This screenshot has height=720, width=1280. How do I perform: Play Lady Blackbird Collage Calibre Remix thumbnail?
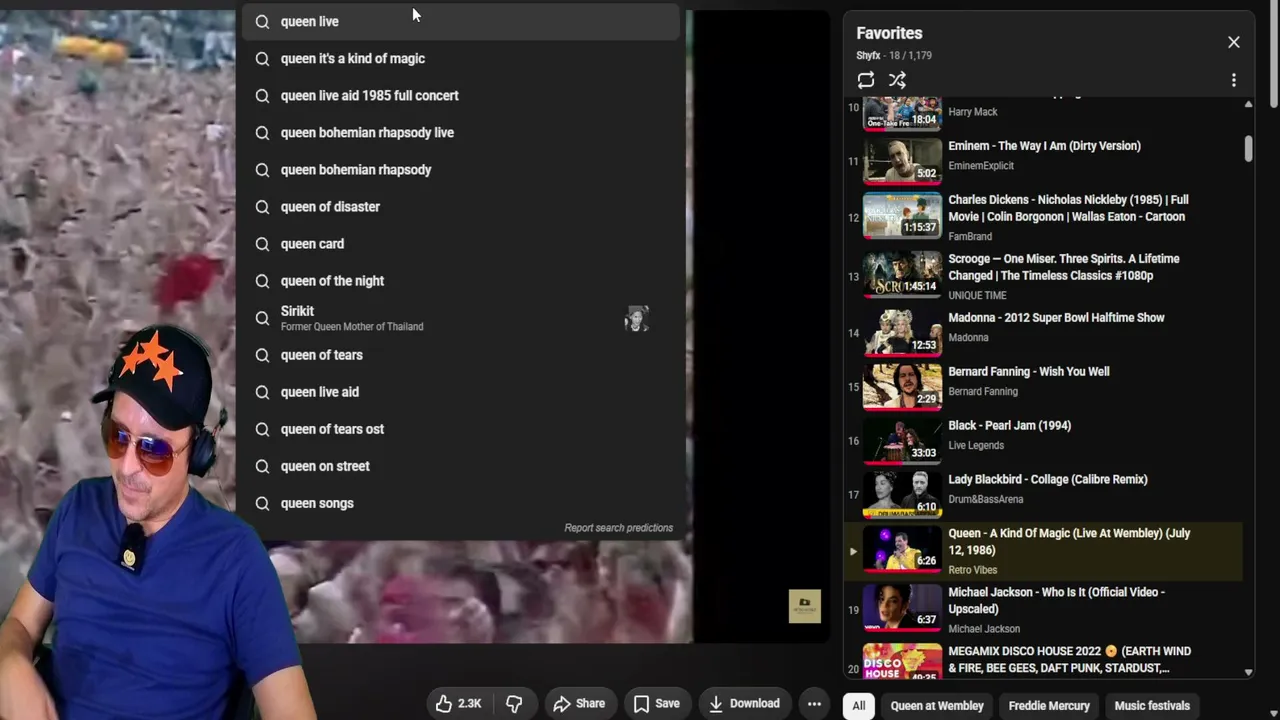click(902, 495)
